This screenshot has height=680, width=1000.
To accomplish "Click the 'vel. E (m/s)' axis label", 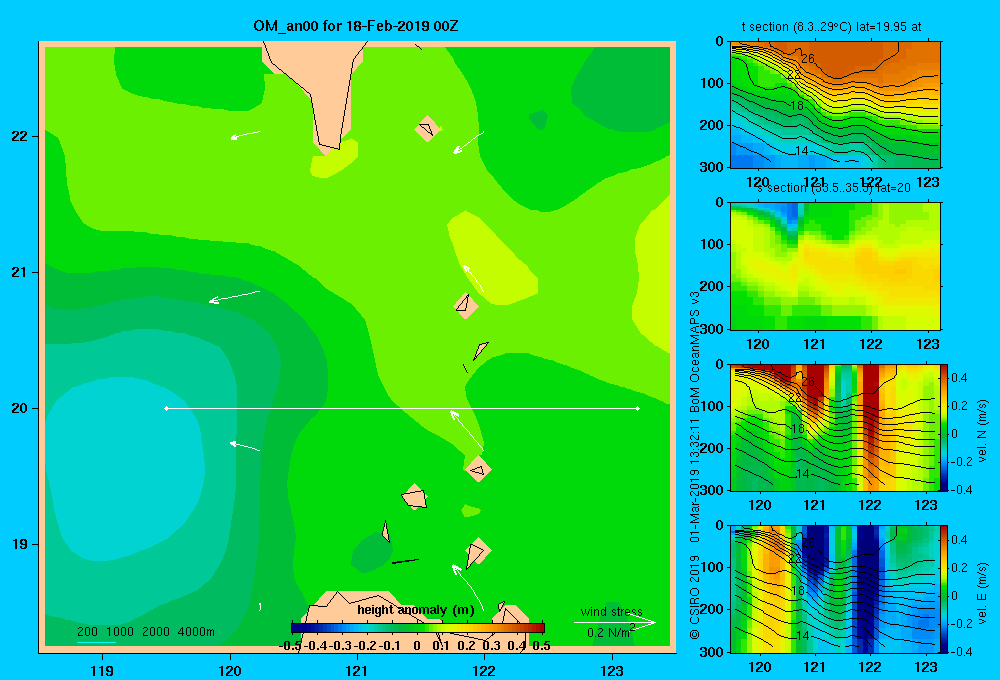I will [x=983, y=593].
